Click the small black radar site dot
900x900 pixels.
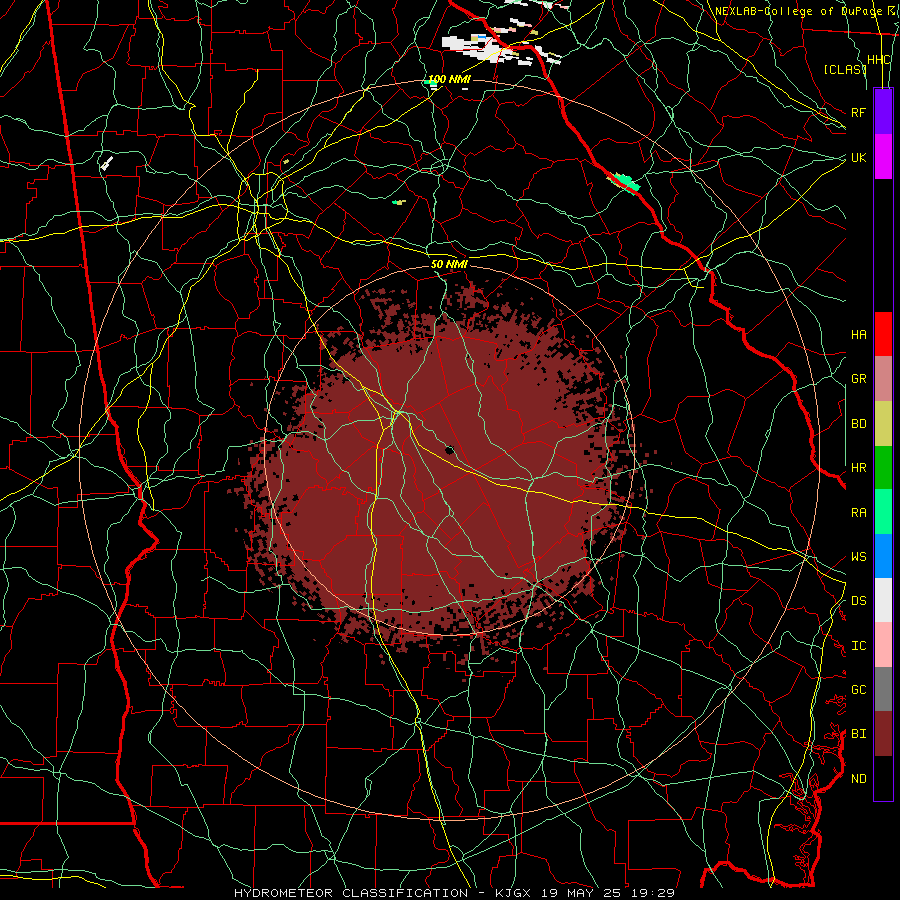coord(449,450)
